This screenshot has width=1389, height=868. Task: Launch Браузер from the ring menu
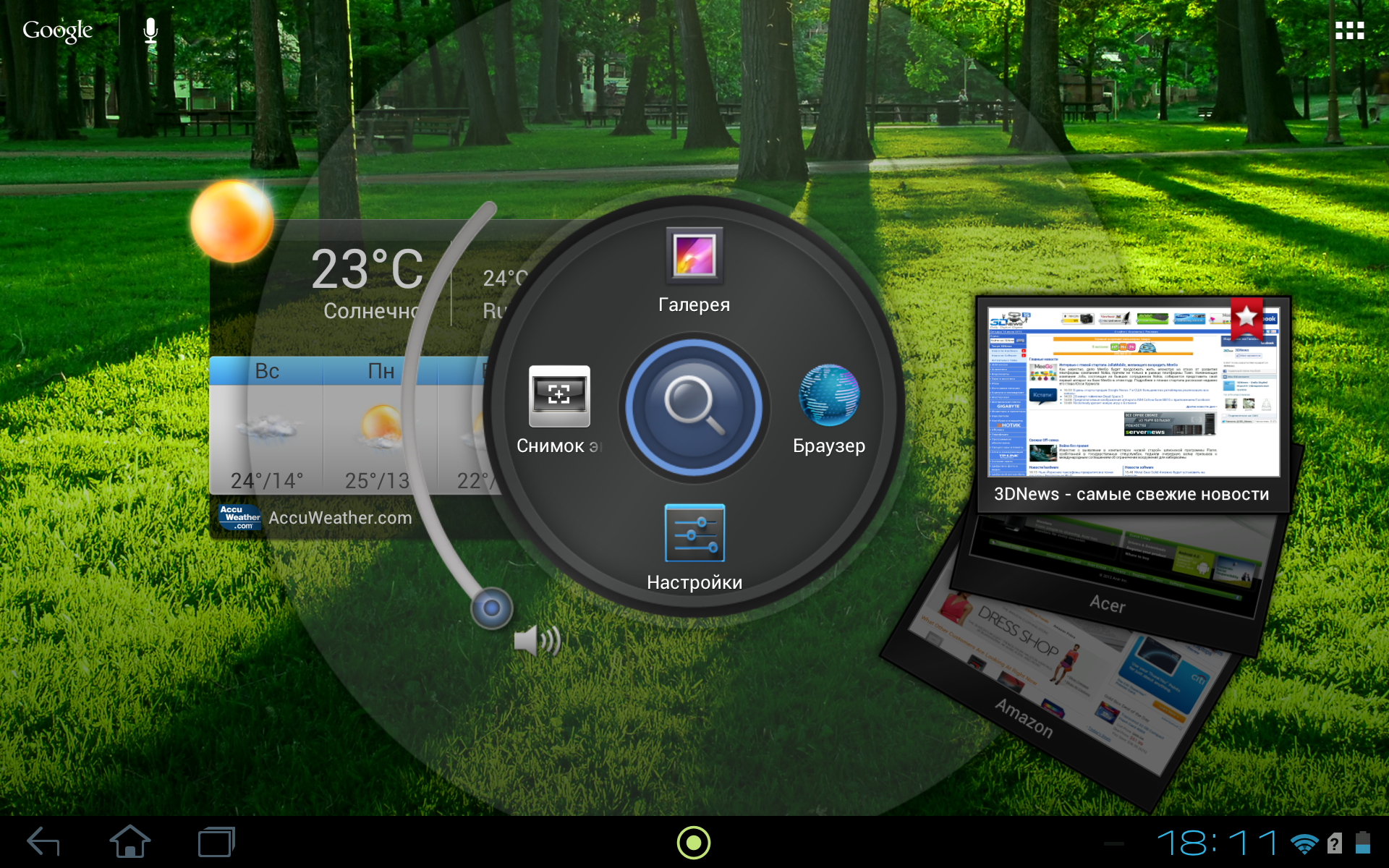828,396
